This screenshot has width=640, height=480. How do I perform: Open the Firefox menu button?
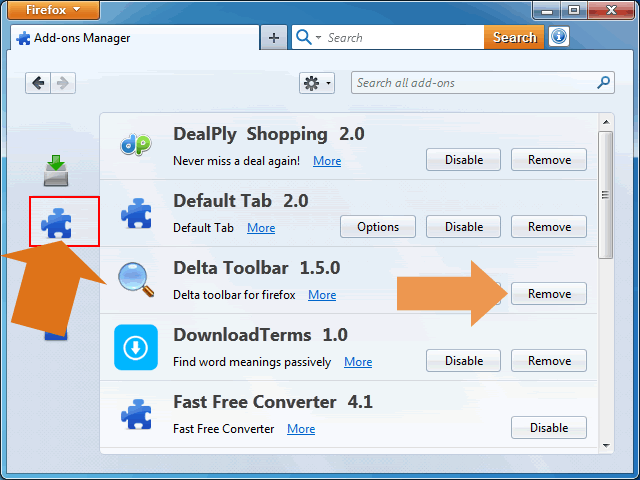53,9
